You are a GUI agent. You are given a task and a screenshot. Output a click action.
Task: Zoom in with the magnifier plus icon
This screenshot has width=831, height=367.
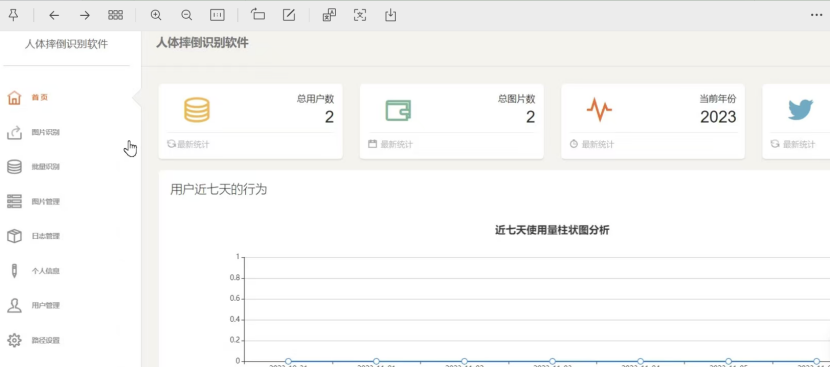click(156, 15)
